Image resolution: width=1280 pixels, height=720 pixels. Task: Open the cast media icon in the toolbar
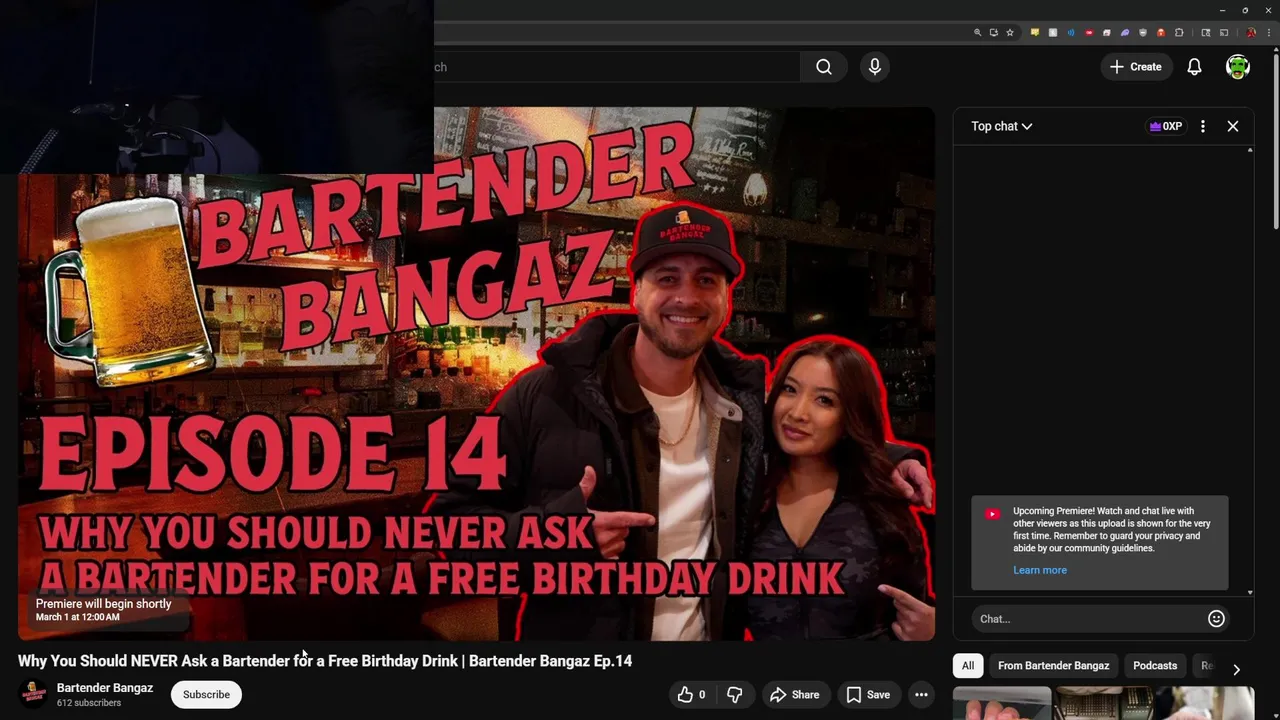click(x=1224, y=32)
